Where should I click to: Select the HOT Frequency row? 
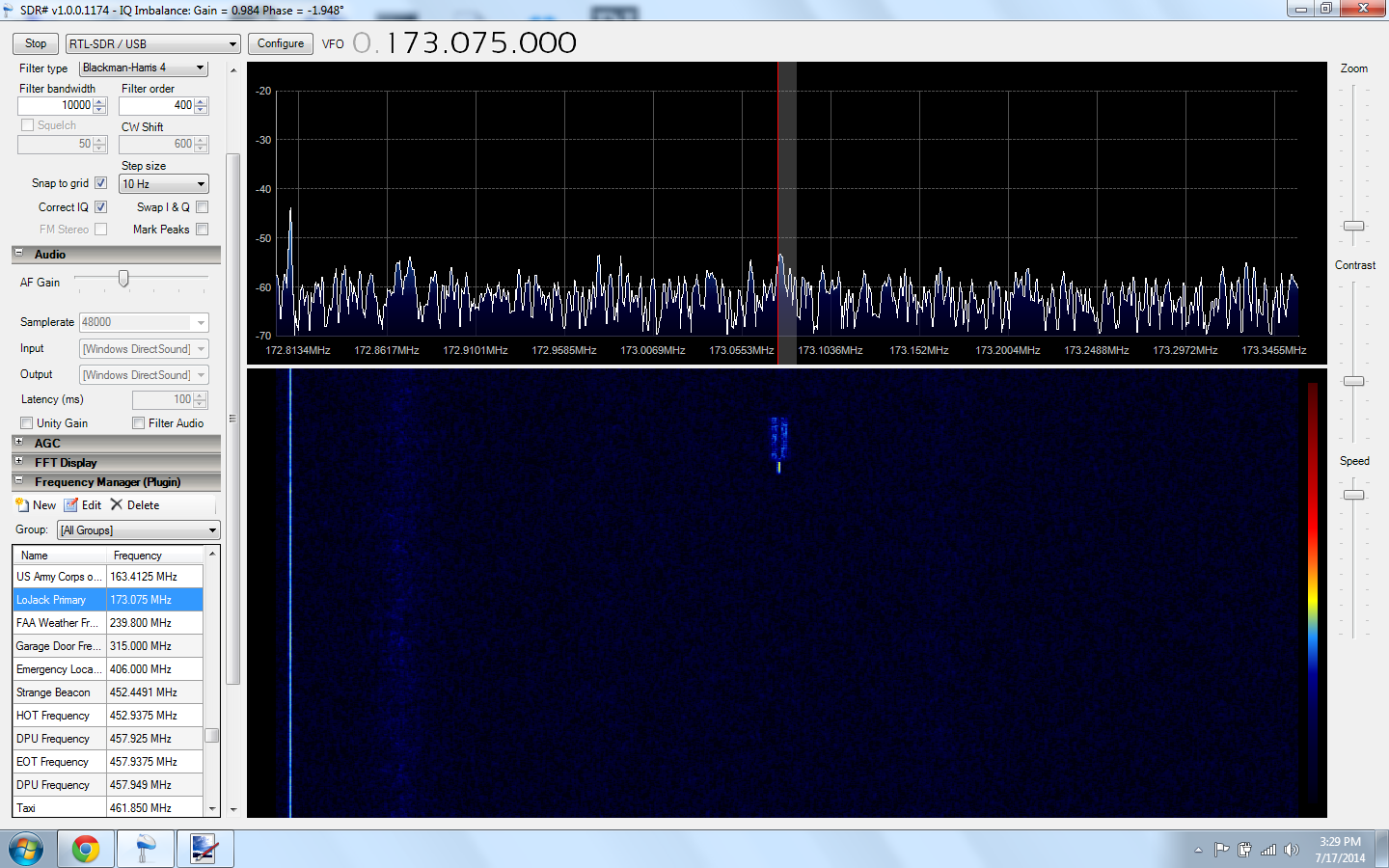(x=108, y=716)
